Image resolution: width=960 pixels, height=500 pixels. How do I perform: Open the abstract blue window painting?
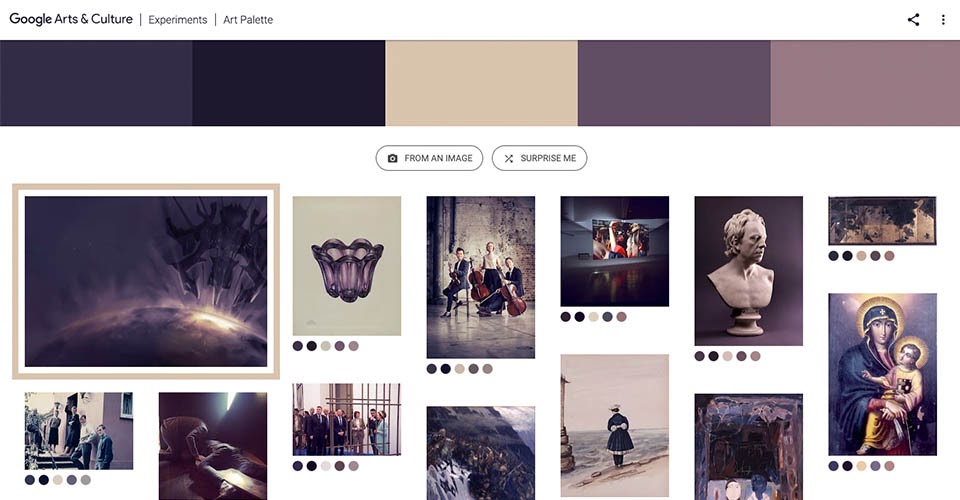748,447
